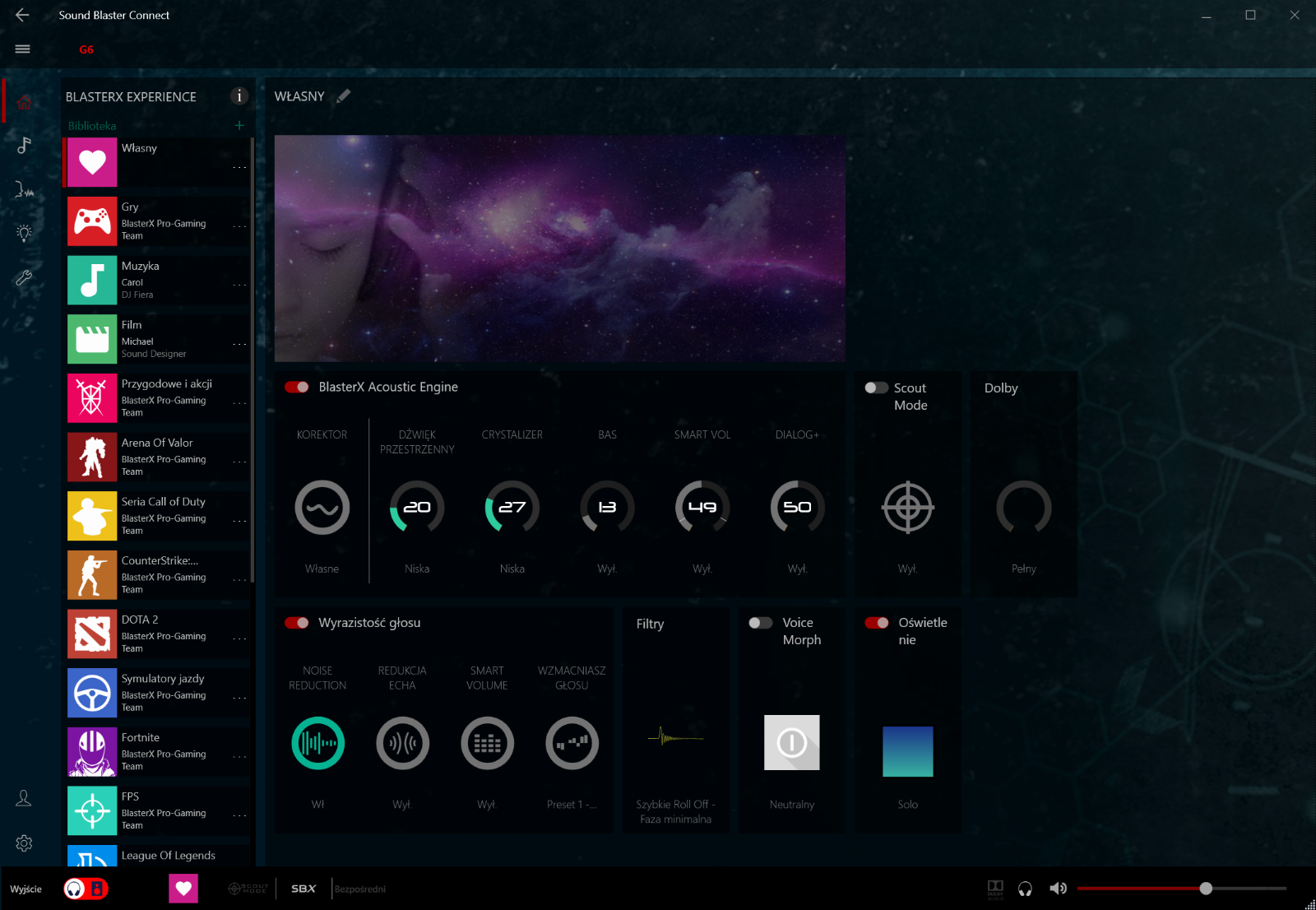Click the Noise Reduction icon
The image size is (1316, 910).
coord(317,744)
